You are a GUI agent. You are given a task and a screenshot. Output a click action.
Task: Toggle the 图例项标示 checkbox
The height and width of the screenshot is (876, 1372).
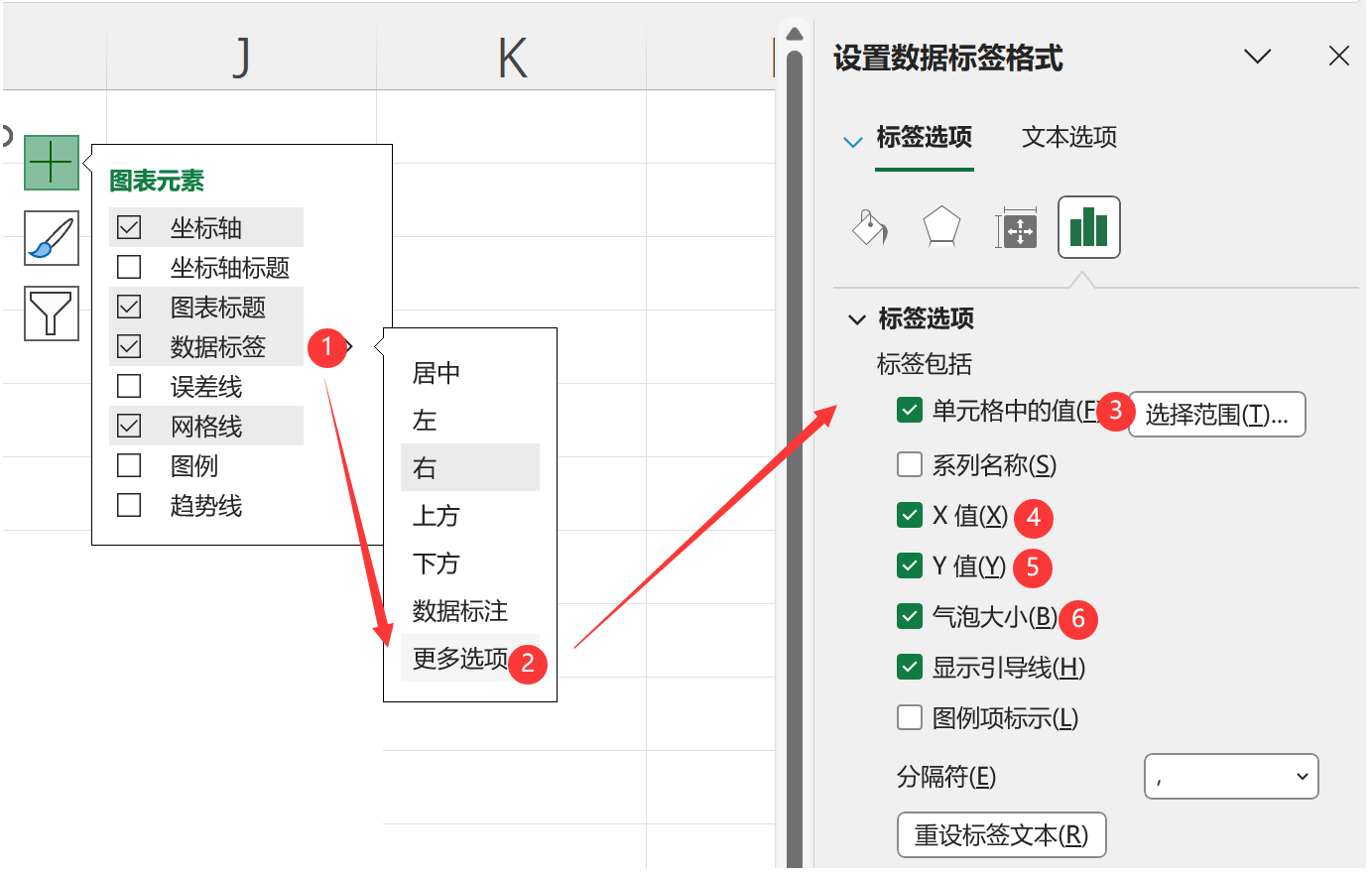[910, 718]
